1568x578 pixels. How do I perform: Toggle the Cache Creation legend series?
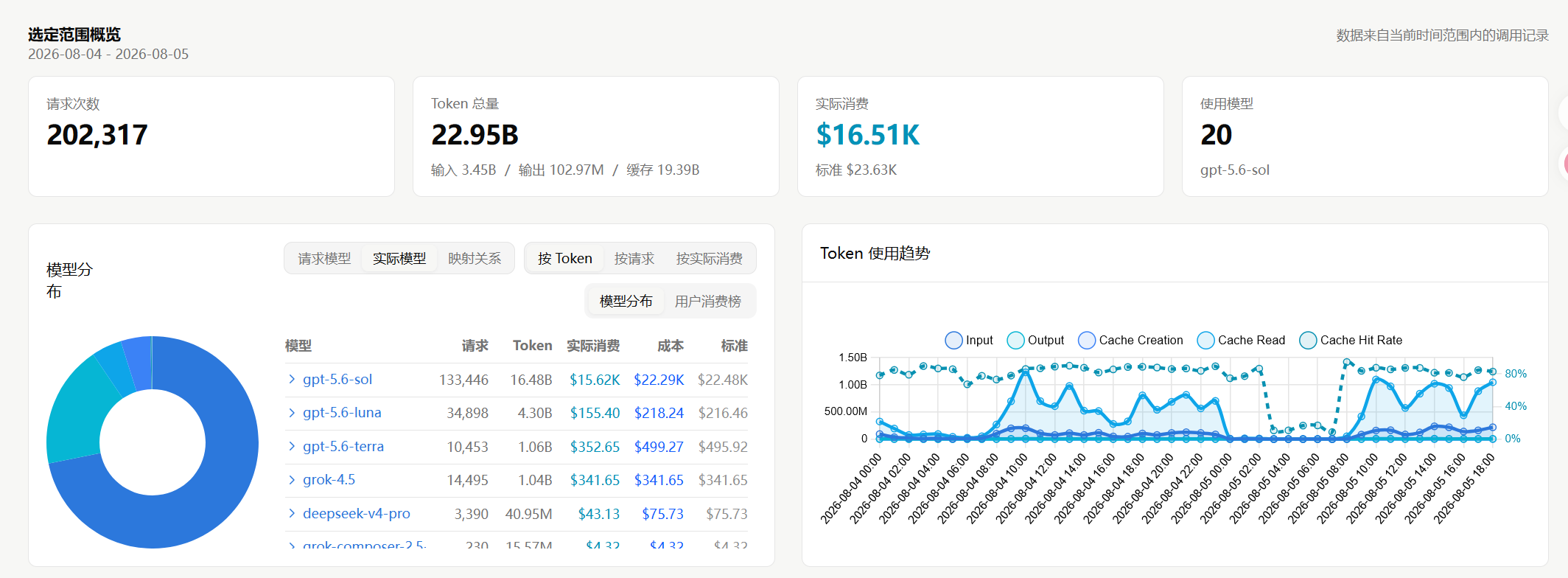[x=1130, y=340]
